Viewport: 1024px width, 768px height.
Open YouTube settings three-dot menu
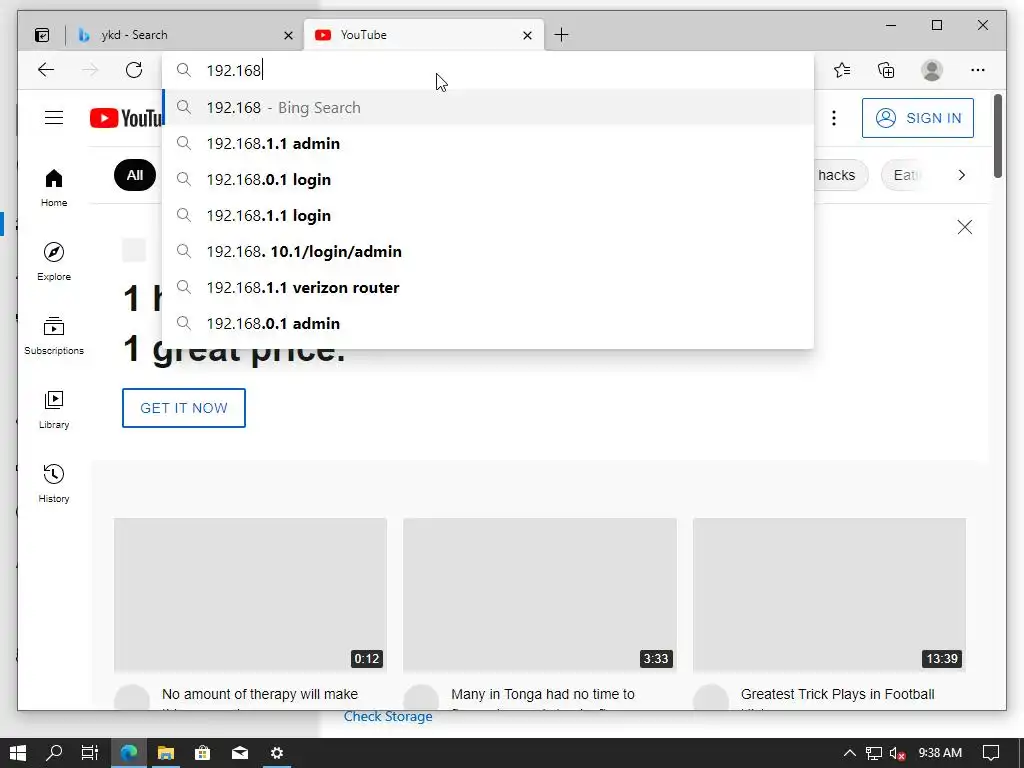(834, 118)
